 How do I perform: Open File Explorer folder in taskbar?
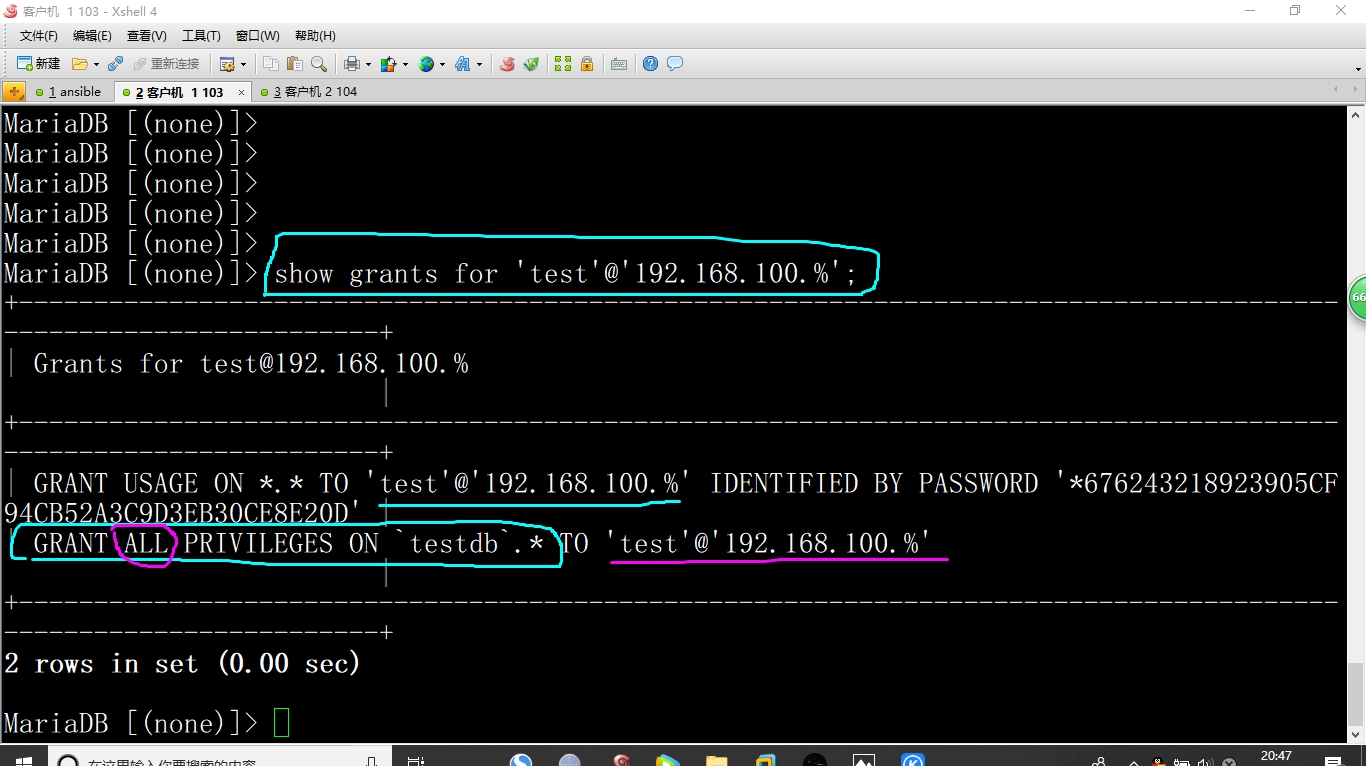coord(716,758)
